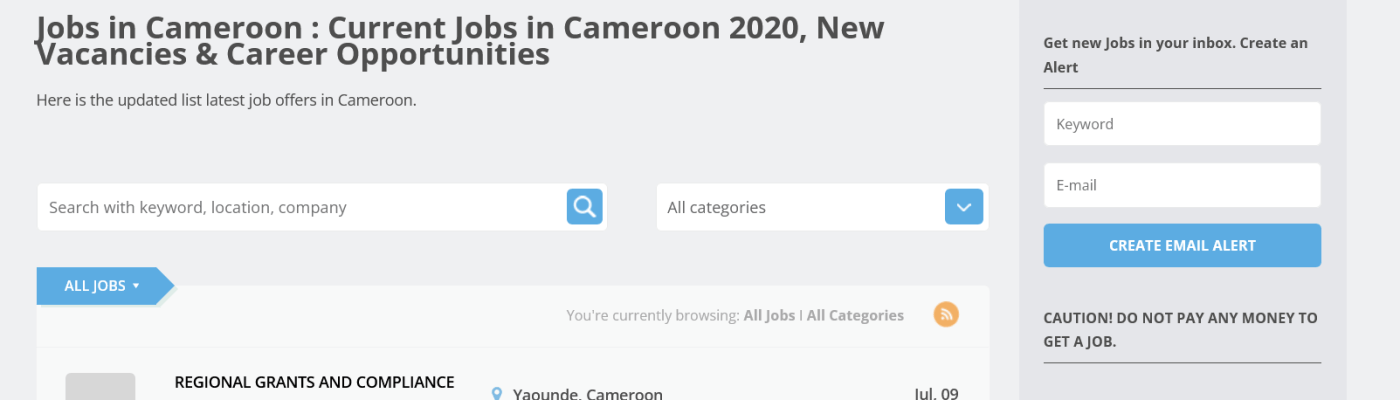The width and height of the screenshot is (1400, 400).
Task: Expand the small arrow beside ALL JOBS
Action: point(136,286)
